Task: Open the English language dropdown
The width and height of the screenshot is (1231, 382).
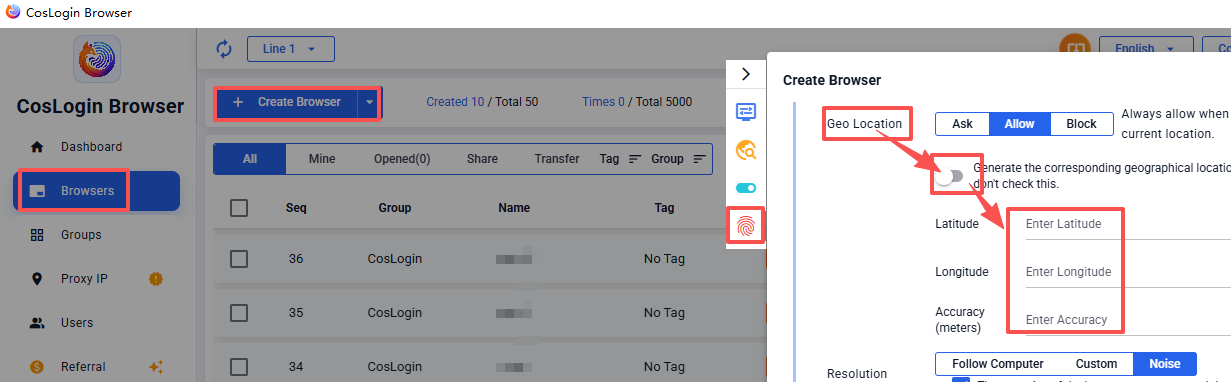Action: 1146,49
